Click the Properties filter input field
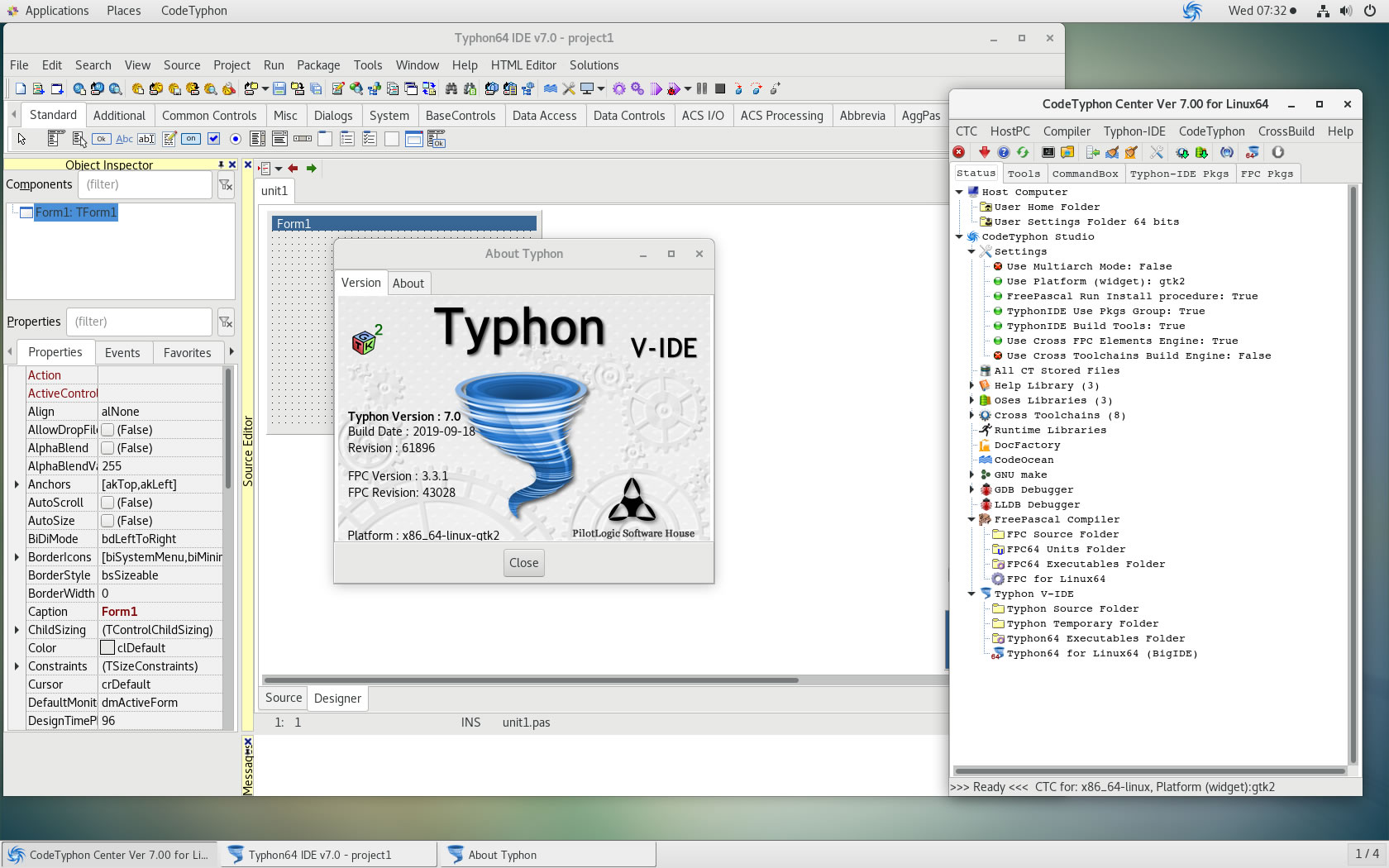1389x868 pixels. click(x=139, y=322)
